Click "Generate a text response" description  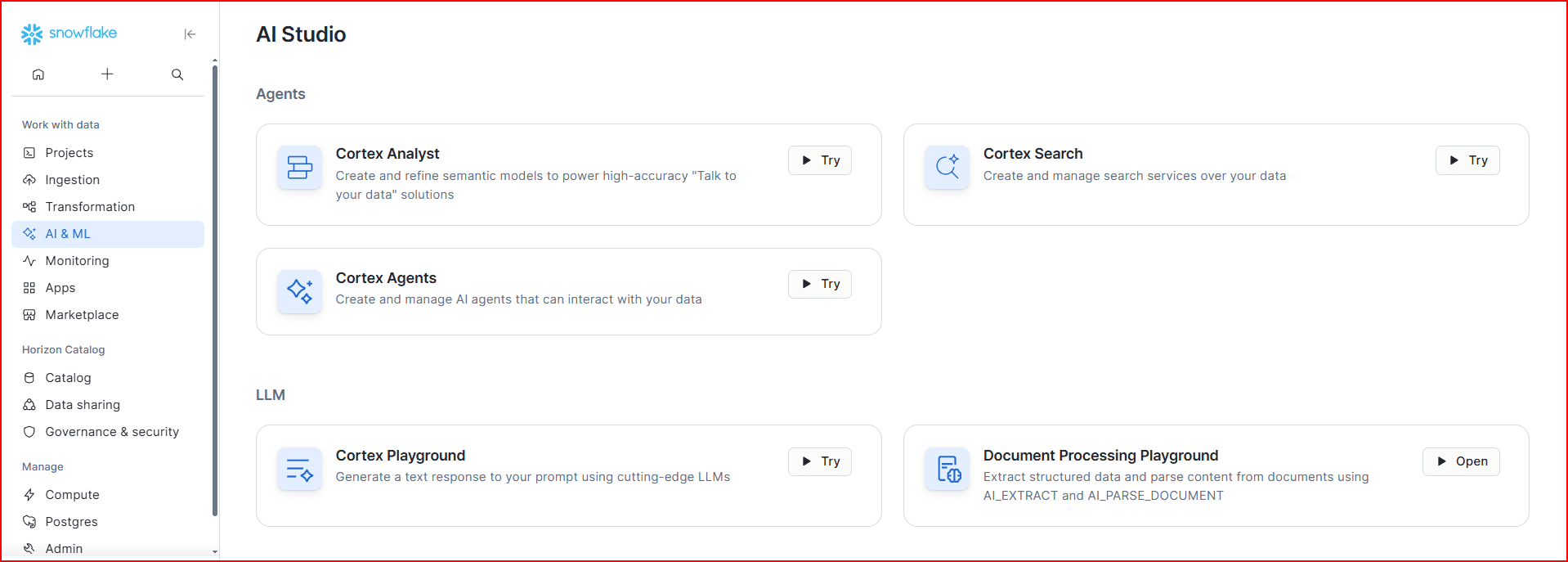[533, 477]
